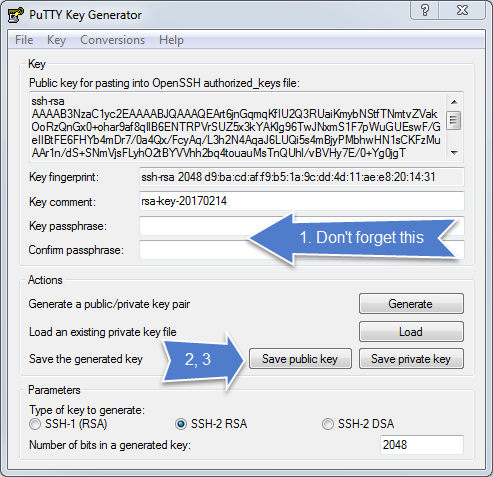Viewport: 493px width, 477px height.
Task: Click the Load button for private key
Action: pyautogui.click(x=411, y=332)
